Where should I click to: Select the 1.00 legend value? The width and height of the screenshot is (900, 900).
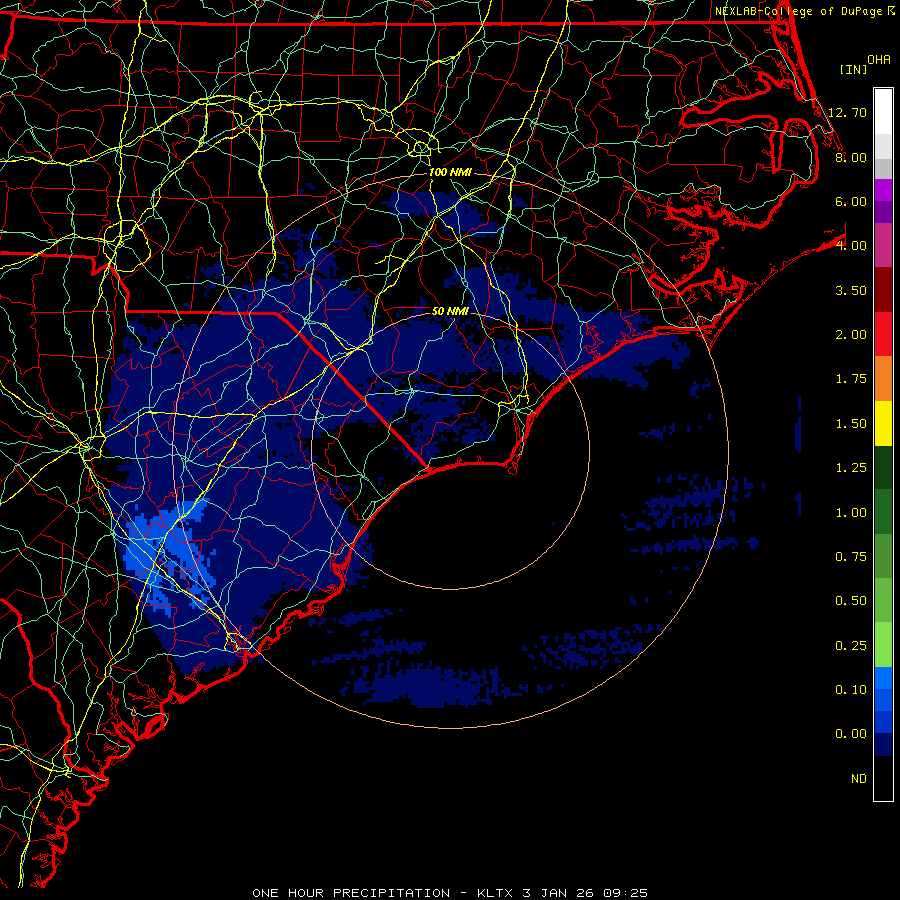coord(851,513)
